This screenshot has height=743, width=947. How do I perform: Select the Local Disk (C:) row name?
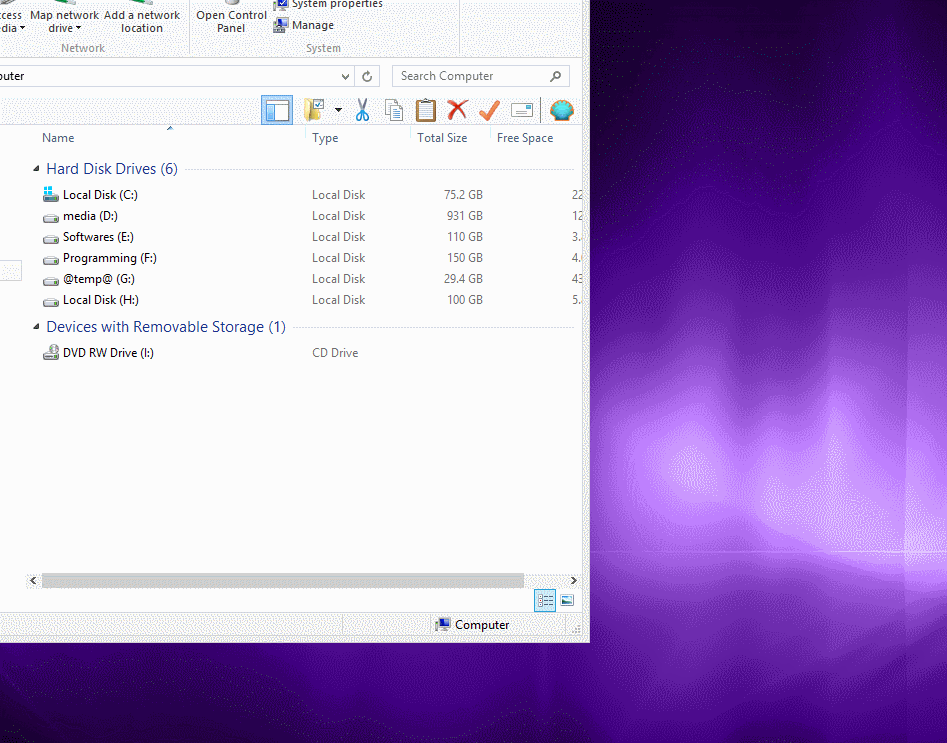(x=100, y=195)
